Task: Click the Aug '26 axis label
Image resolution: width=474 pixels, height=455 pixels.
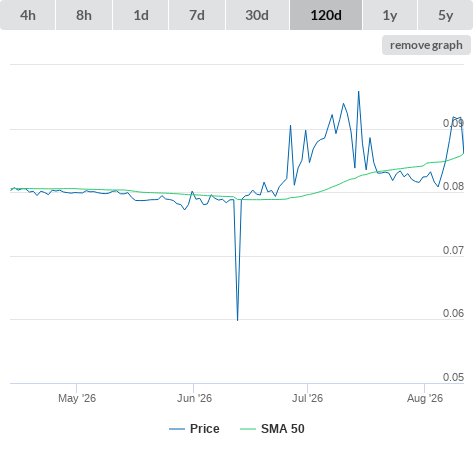Action: 425,398
